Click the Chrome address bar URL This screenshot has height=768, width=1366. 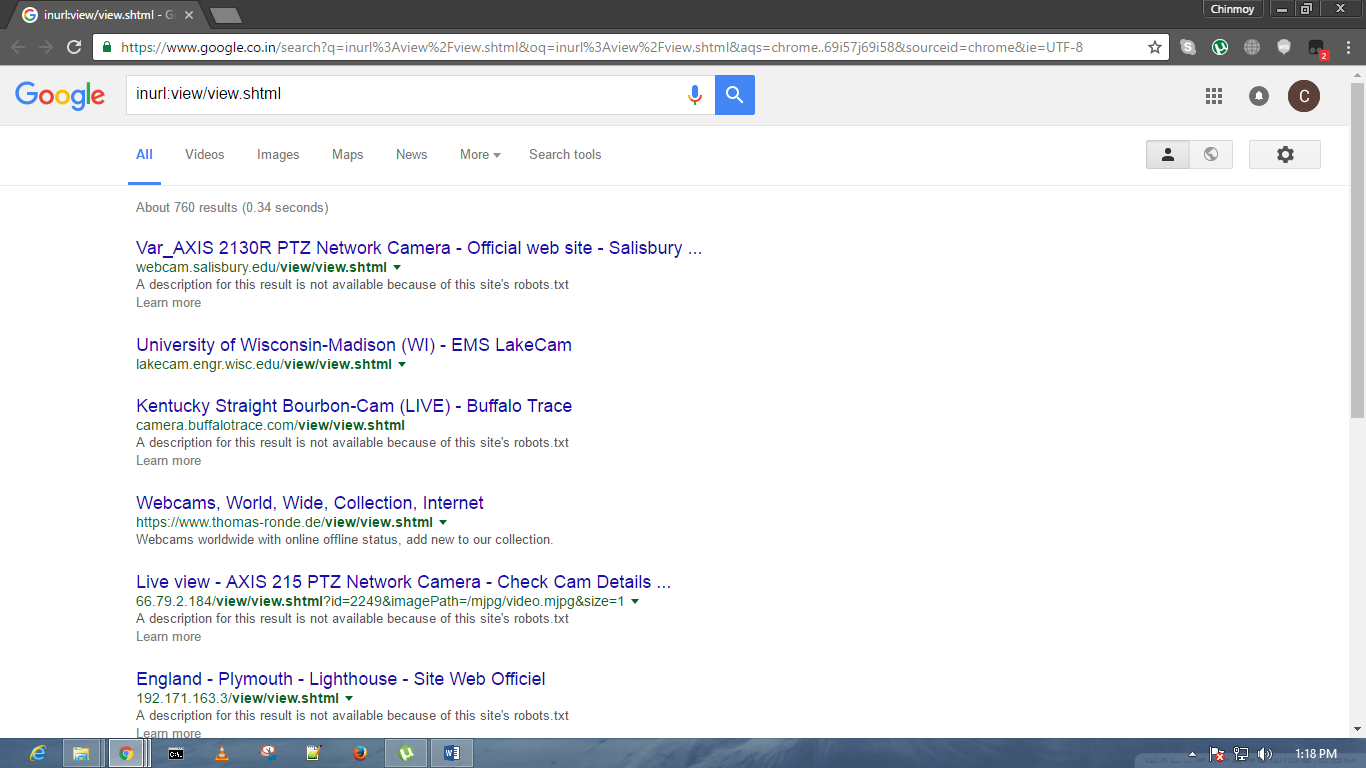[x=601, y=47]
